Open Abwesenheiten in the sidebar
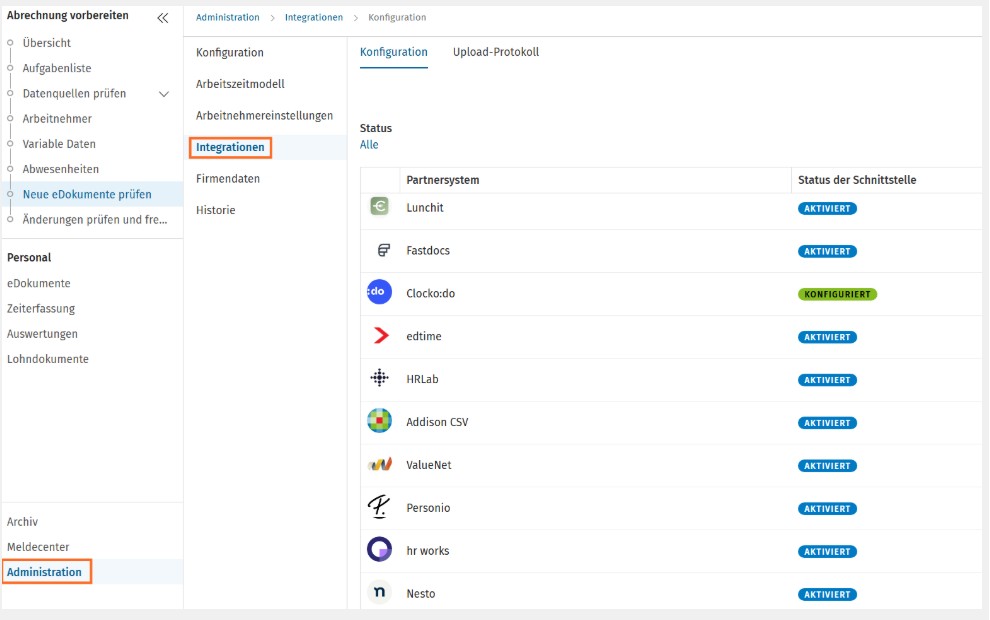This screenshot has height=620, width=990. coord(61,169)
